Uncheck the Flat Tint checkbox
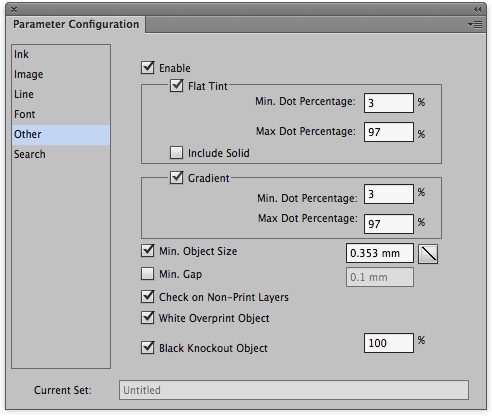 point(177,86)
